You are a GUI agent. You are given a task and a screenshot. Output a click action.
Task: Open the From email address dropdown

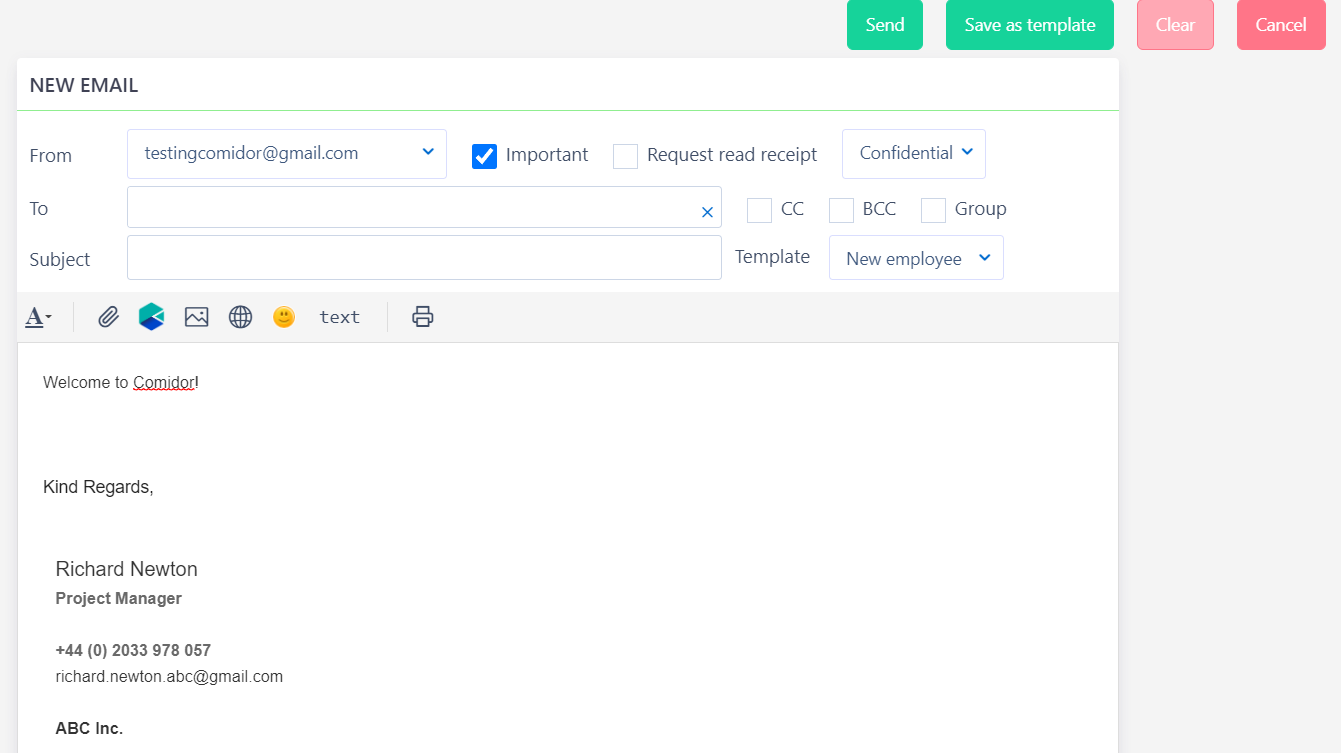pos(287,154)
